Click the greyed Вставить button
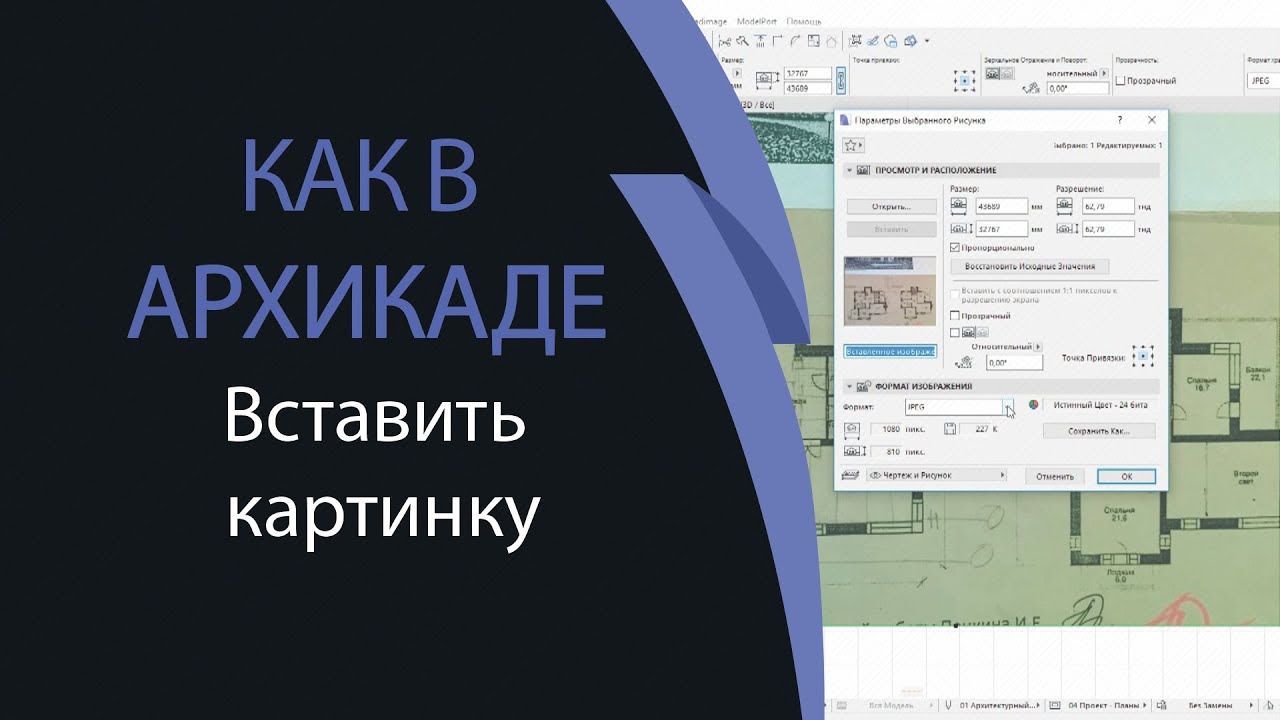Screen dimensions: 1280x720 tap(891, 229)
